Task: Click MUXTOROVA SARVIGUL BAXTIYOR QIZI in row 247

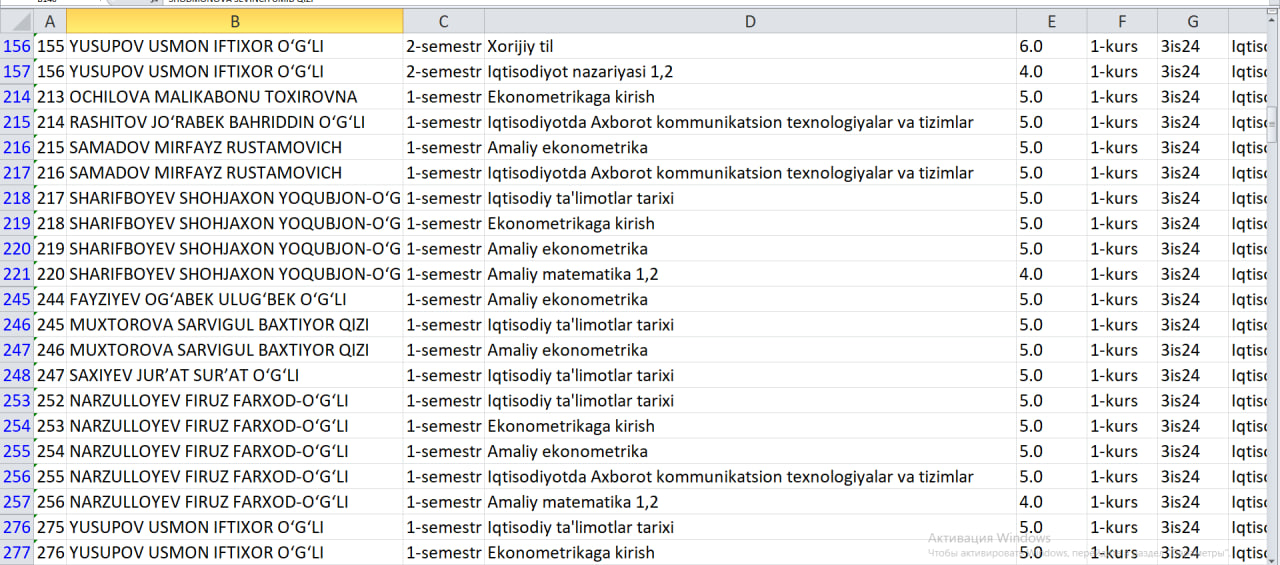Action: [x=235, y=350]
